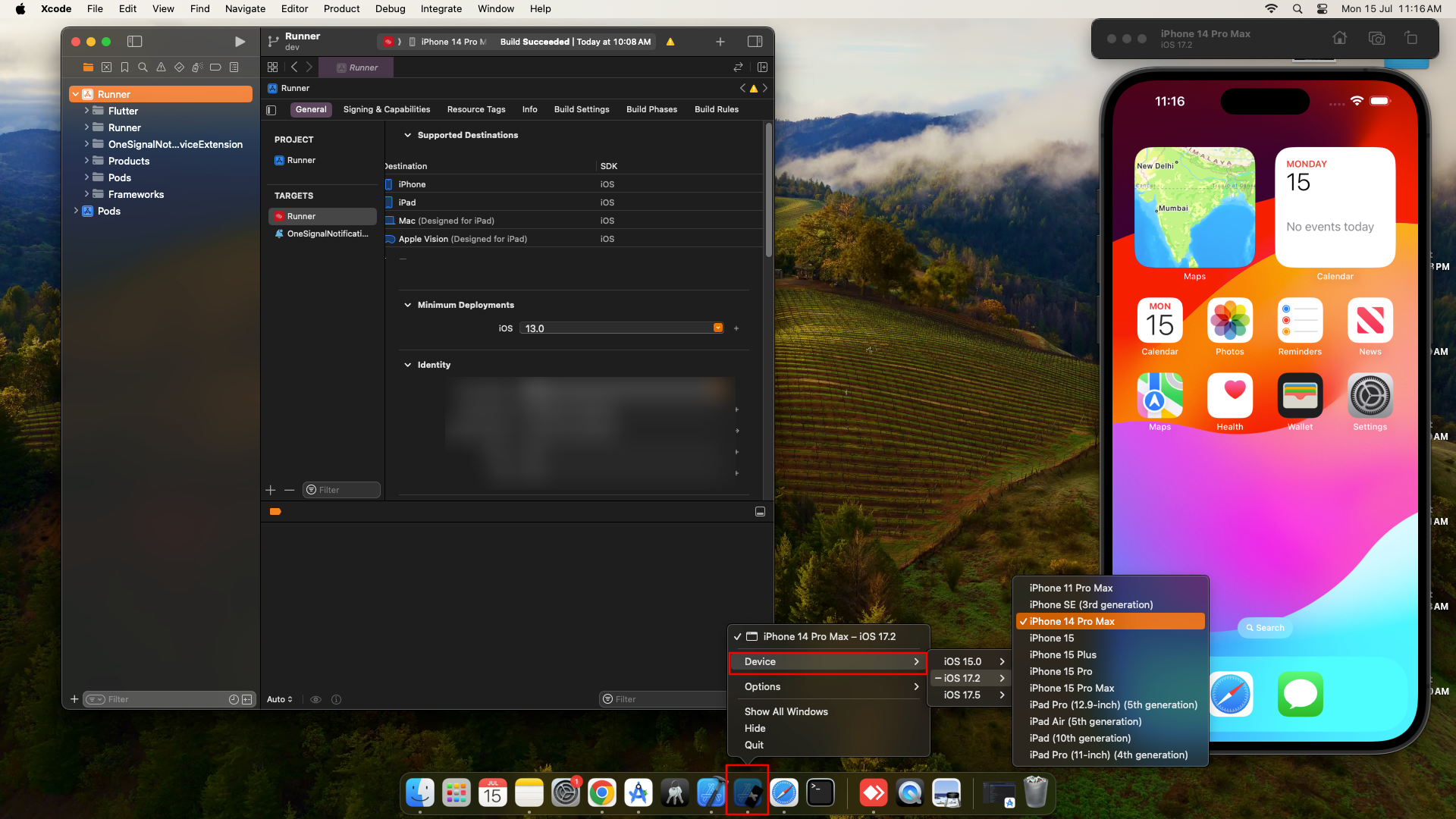Run the project with the play button

coord(240,42)
